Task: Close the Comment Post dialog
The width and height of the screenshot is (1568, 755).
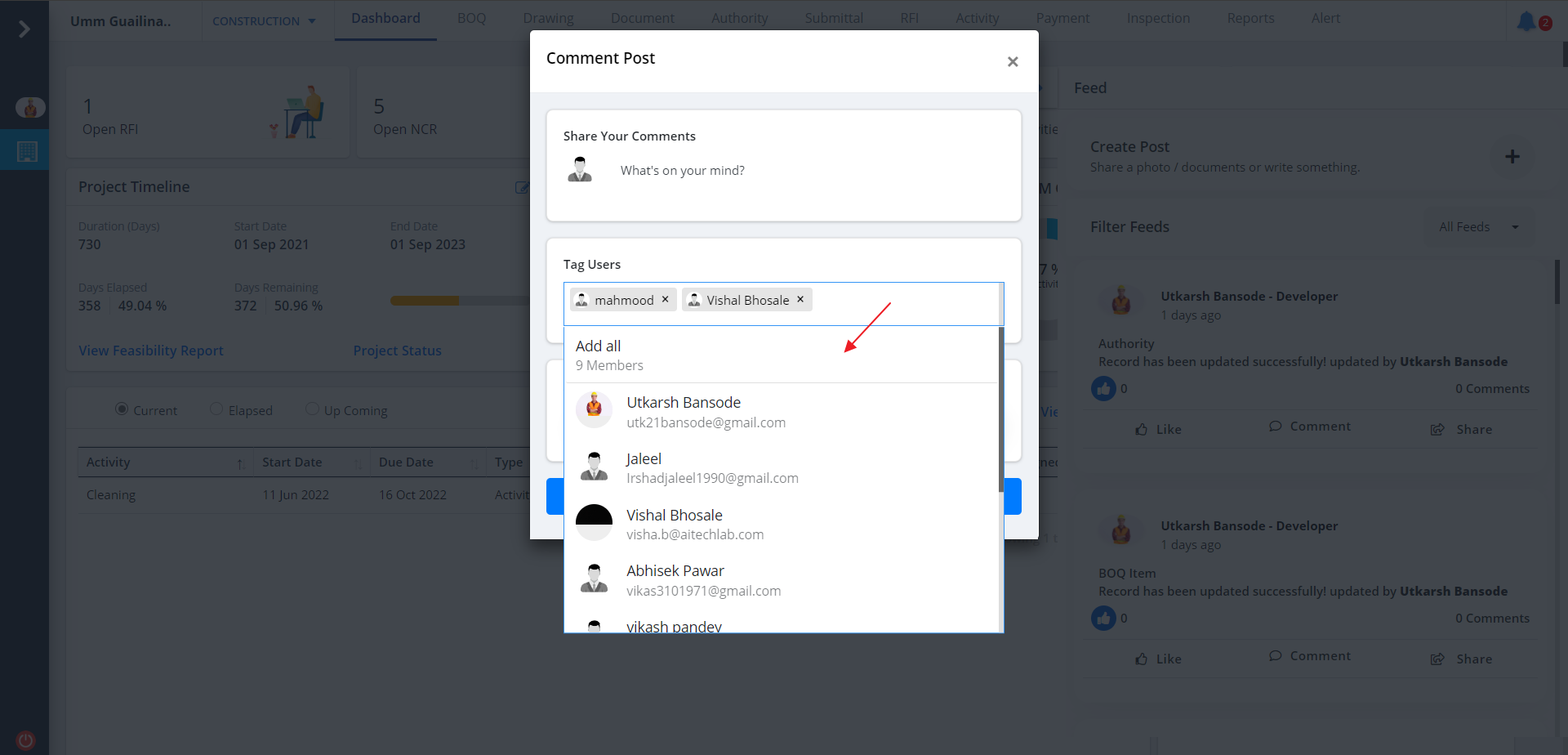Action: [1013, 62]
